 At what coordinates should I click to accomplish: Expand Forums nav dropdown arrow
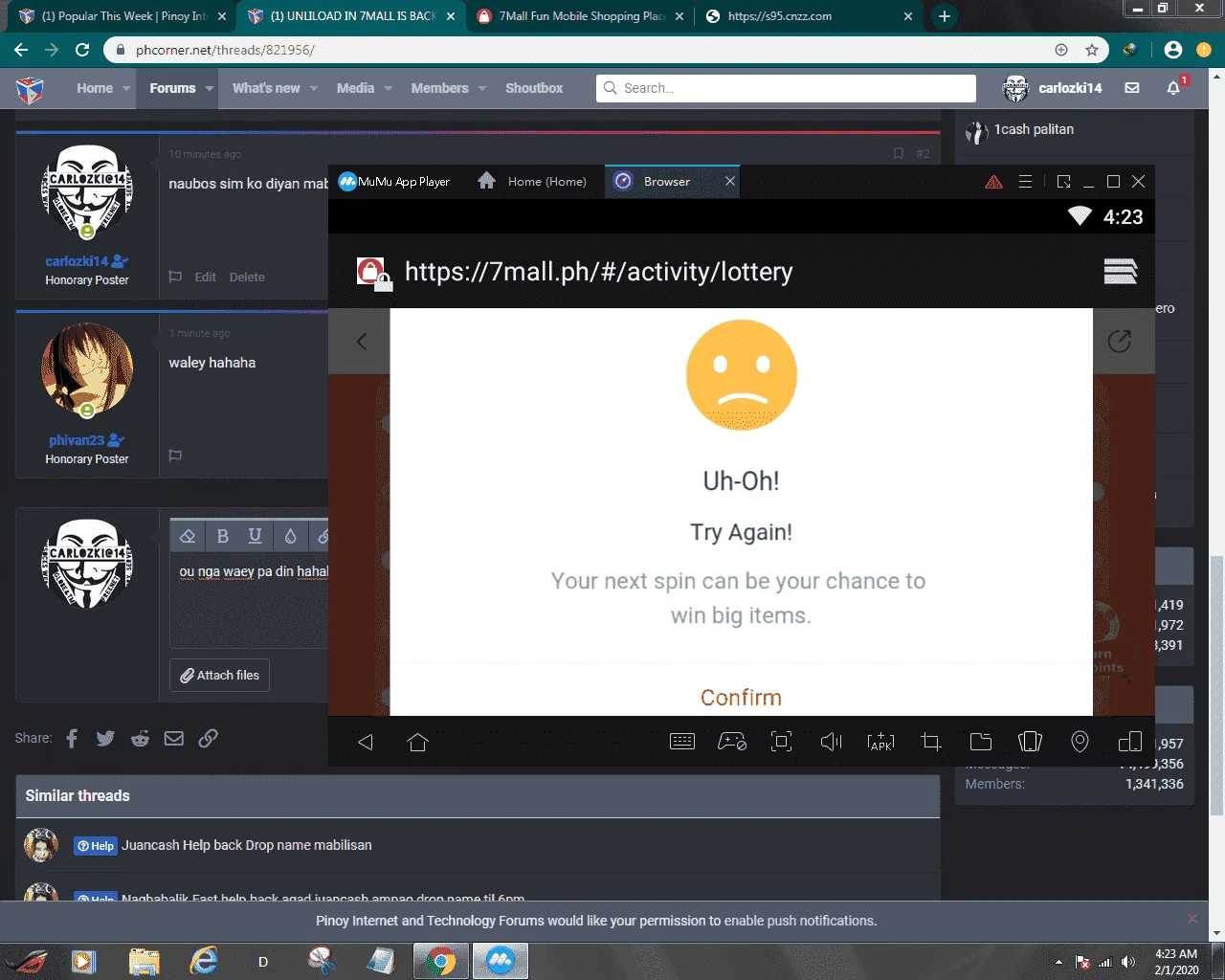click(x=208, y=88)
